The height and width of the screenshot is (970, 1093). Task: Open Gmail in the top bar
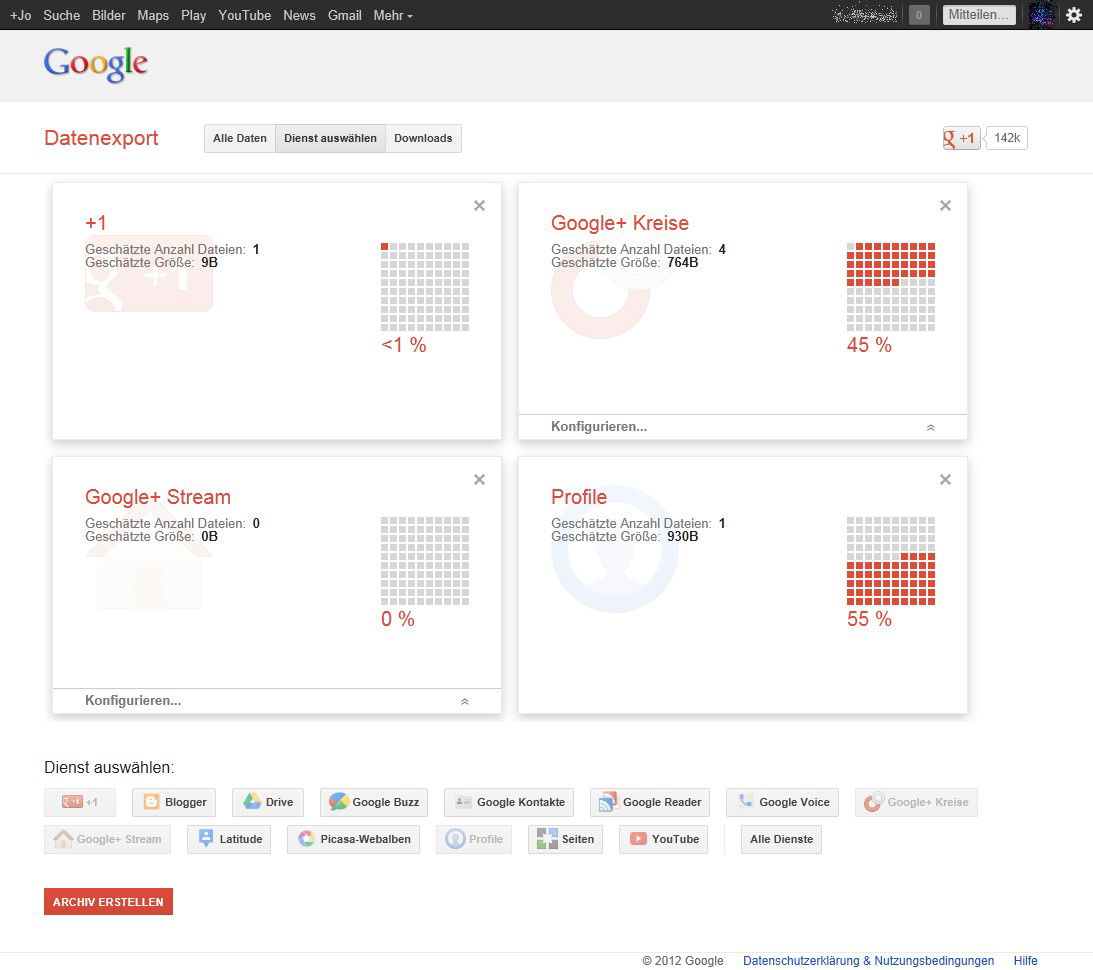point(344,15)
